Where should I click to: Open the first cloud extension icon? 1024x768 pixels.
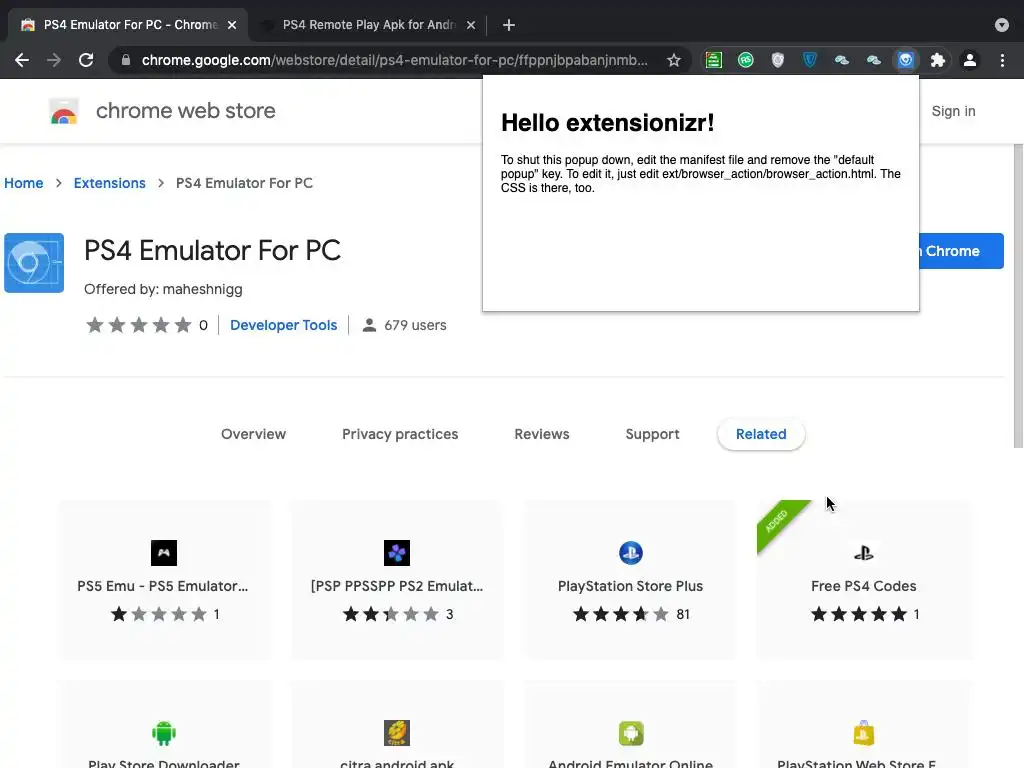pyautogui.click(x=842, y=60)
